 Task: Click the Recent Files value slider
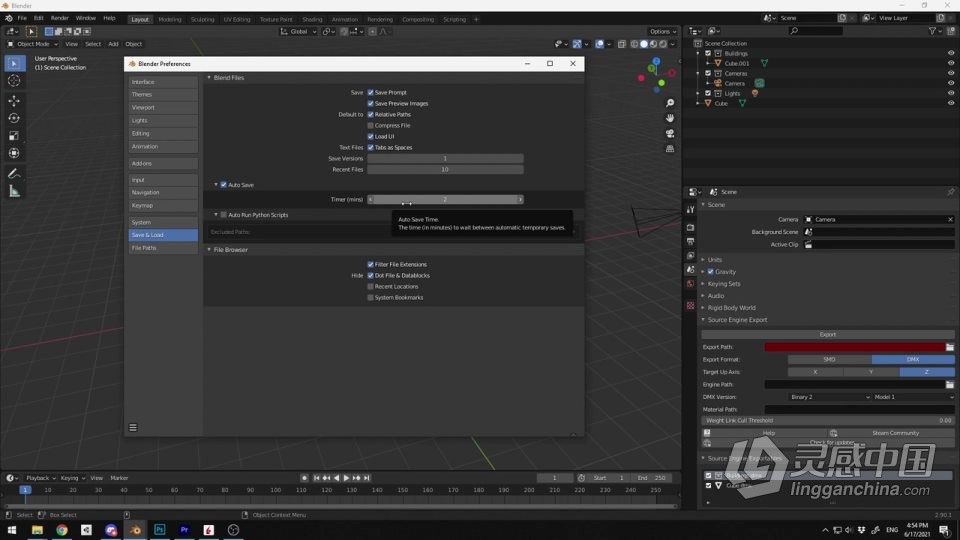(445, 170)
